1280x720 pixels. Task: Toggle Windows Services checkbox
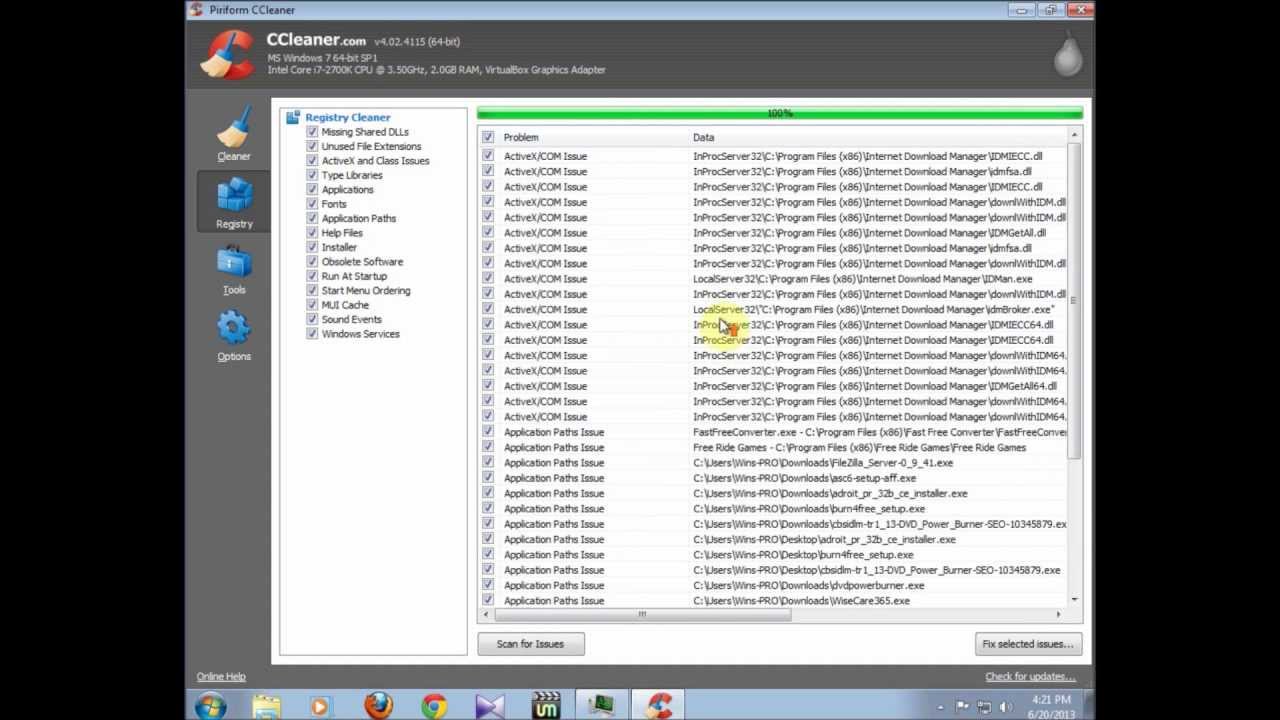(x=312, y=334)
